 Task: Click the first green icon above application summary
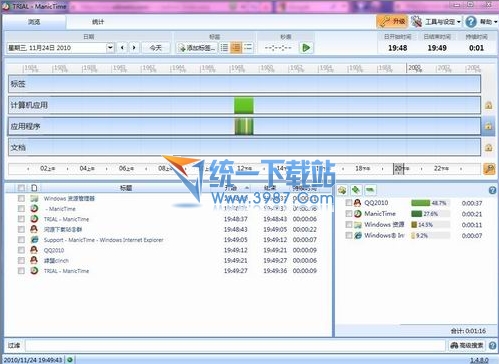[342, 190]
